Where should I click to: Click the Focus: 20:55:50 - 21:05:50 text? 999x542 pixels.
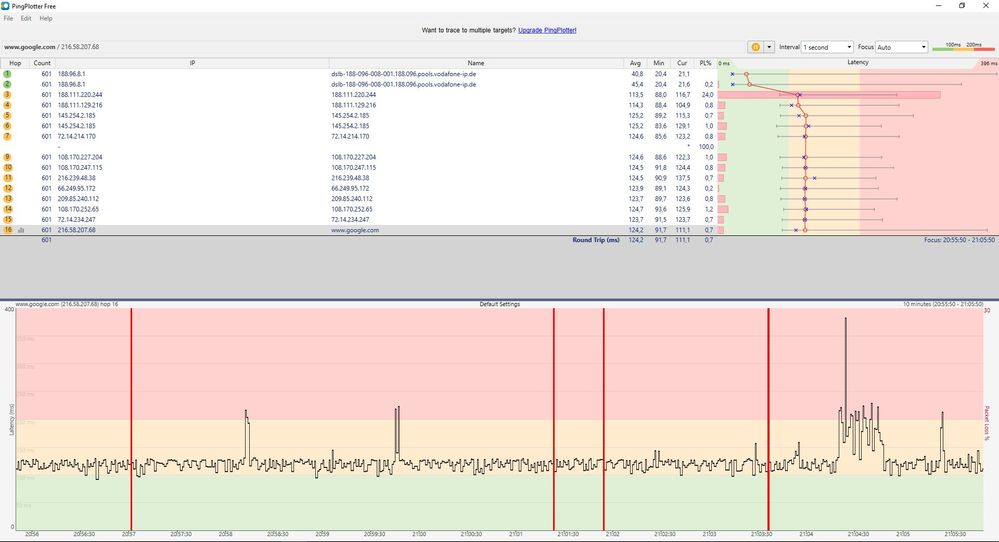(959, 240)
